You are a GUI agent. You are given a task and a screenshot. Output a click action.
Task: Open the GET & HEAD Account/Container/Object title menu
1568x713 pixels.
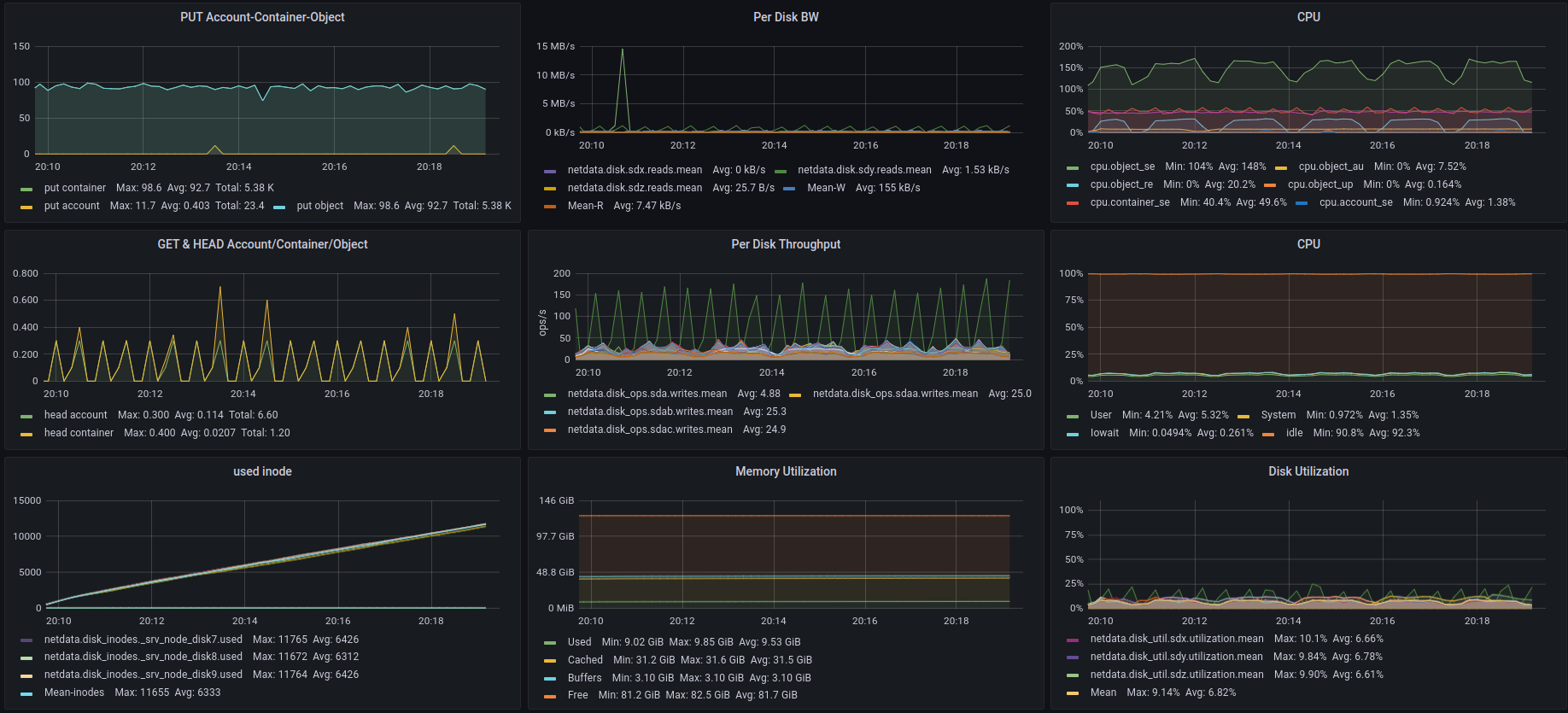[262, 244]
